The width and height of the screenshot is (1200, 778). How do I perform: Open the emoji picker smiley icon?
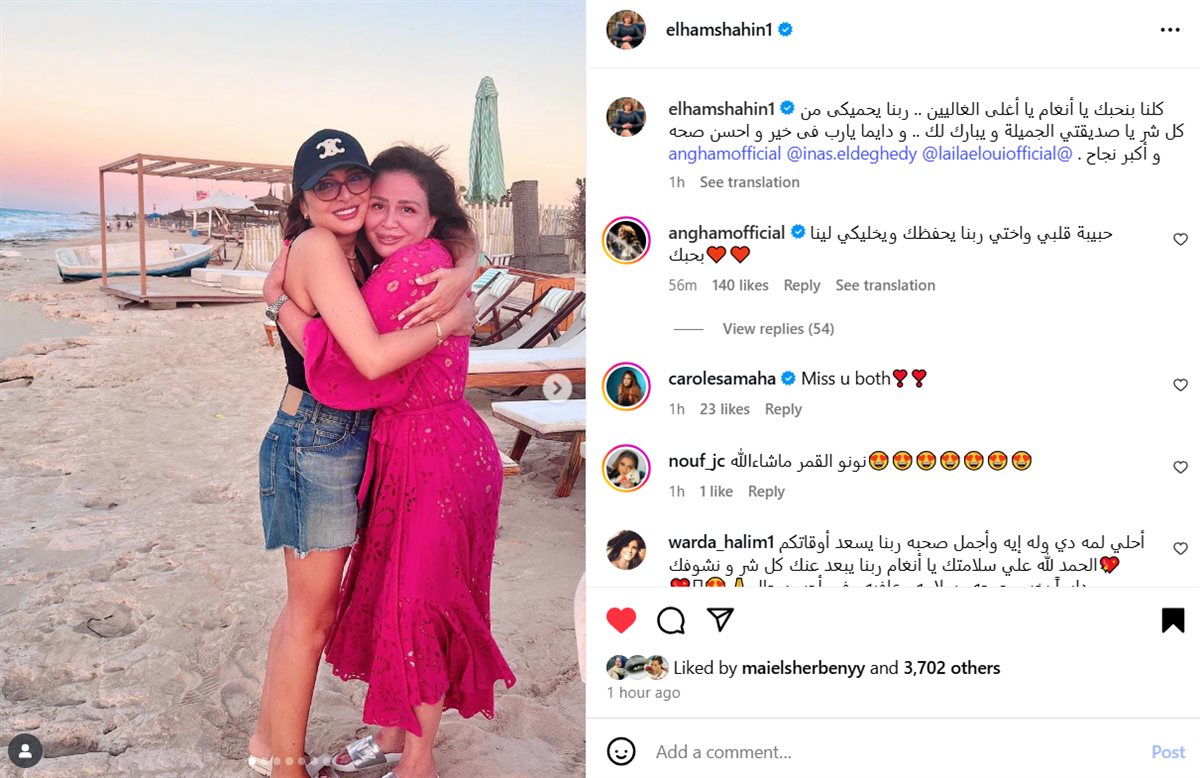pyautogui.click(x=621, y=751)
